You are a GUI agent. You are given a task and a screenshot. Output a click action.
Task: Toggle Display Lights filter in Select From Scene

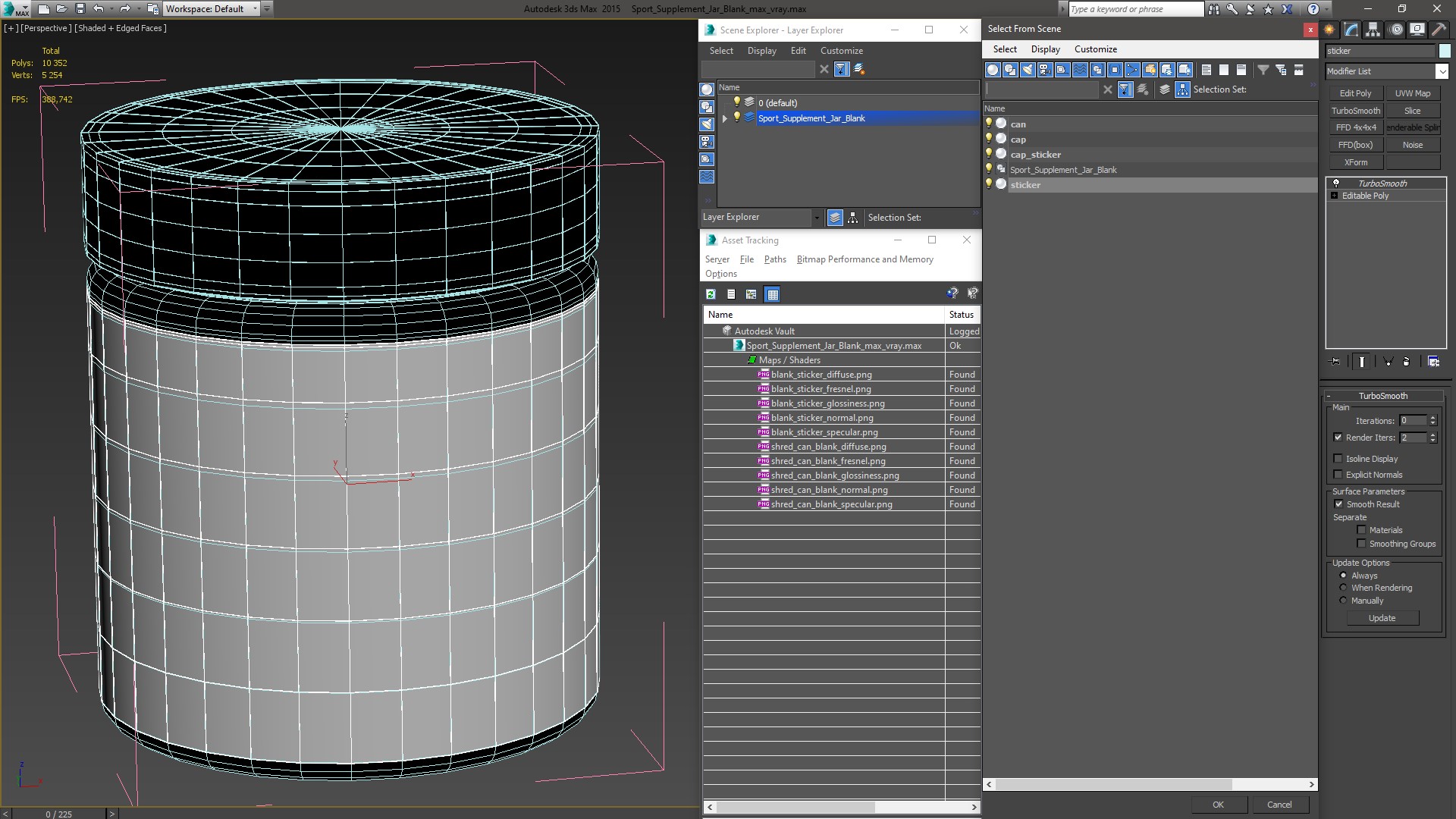pos(1028,70)
